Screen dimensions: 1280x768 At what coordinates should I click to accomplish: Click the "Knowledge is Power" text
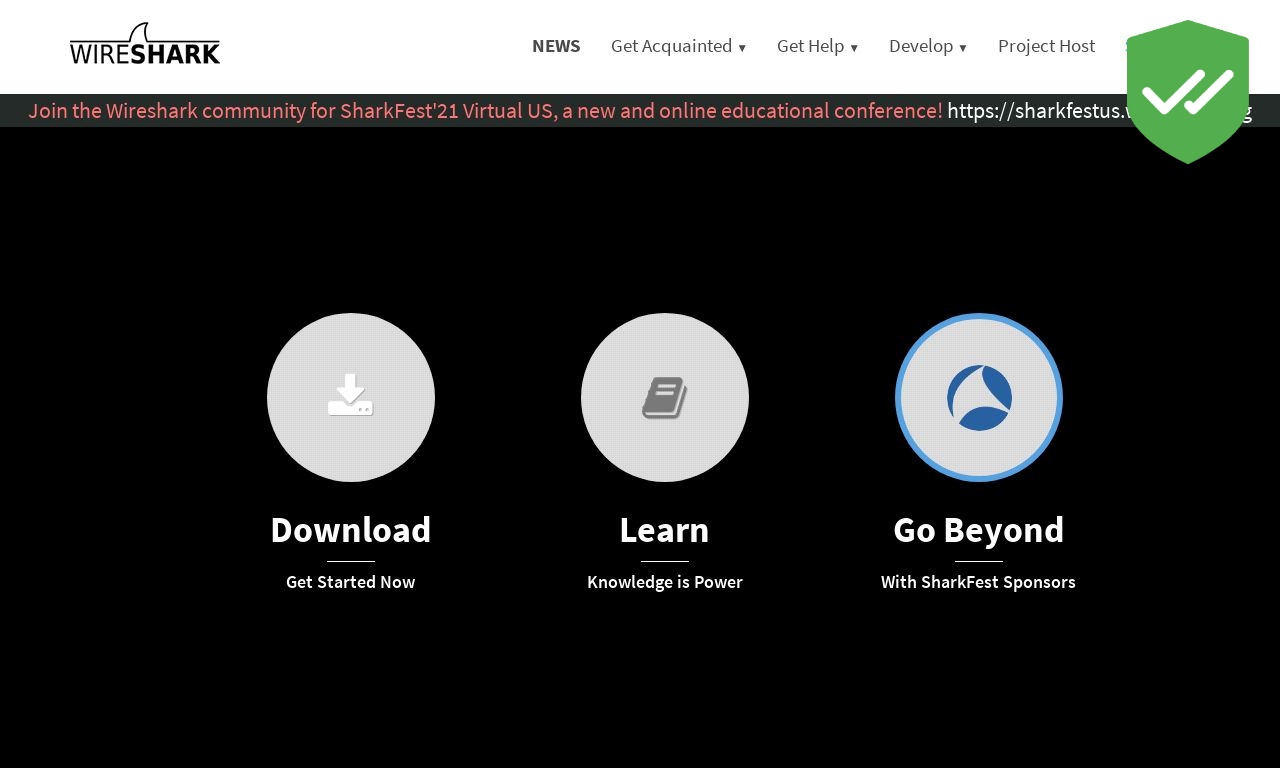665,582
